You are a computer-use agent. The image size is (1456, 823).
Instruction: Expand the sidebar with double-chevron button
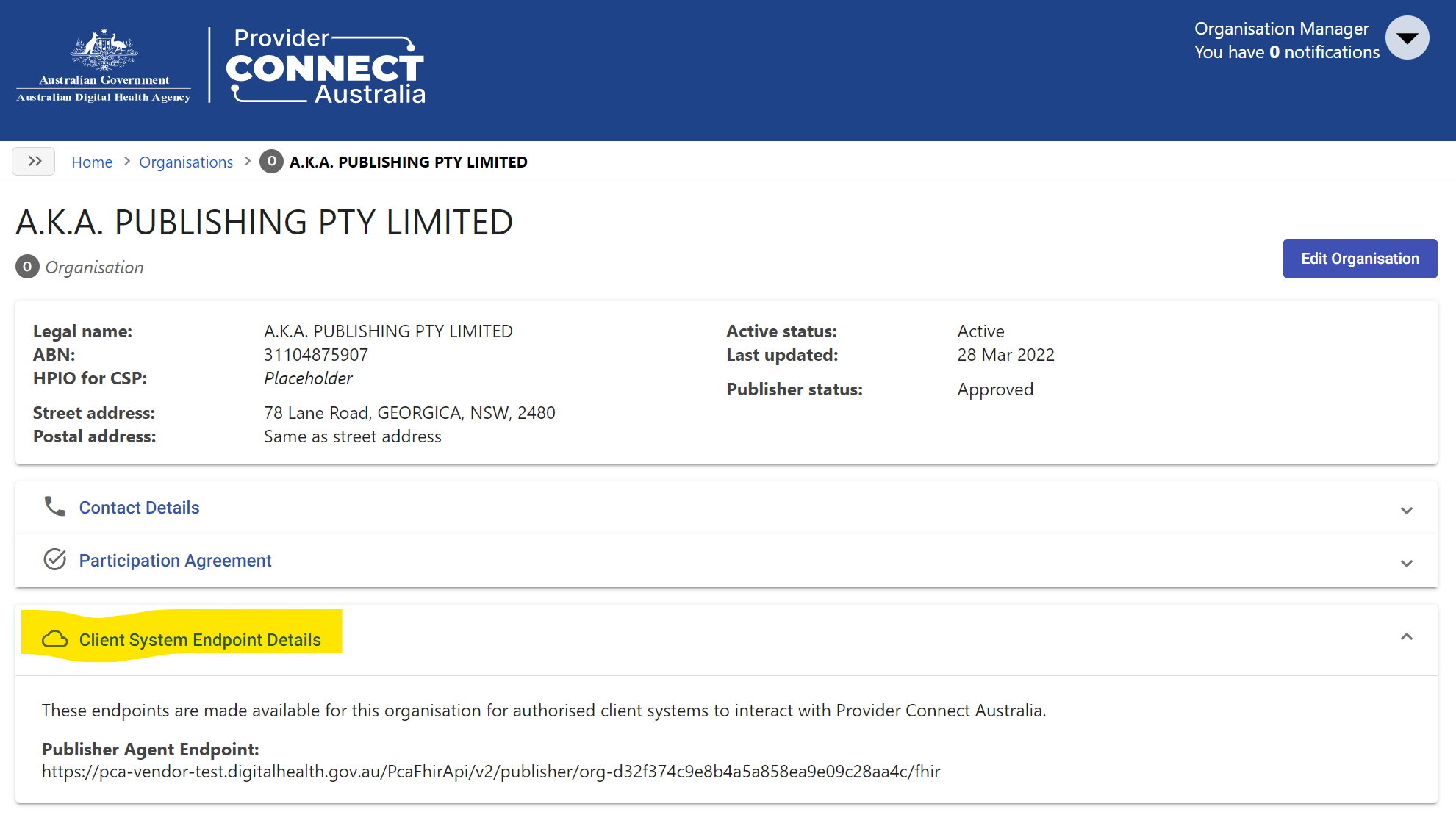tap(34, 162)
